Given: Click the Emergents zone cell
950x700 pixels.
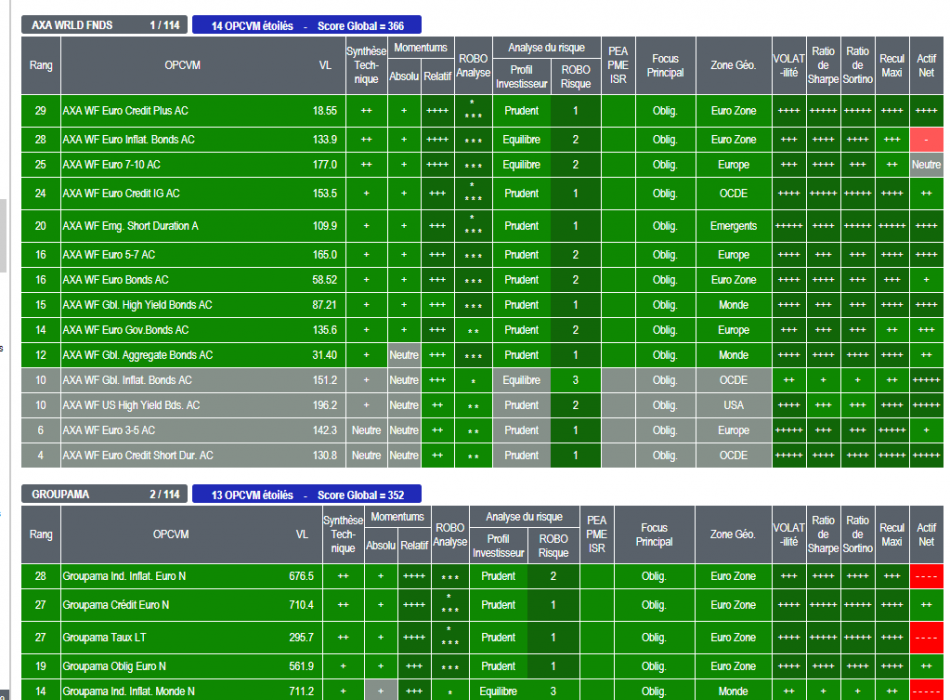Looking at the screenshot, I should [x=734, y=226].
